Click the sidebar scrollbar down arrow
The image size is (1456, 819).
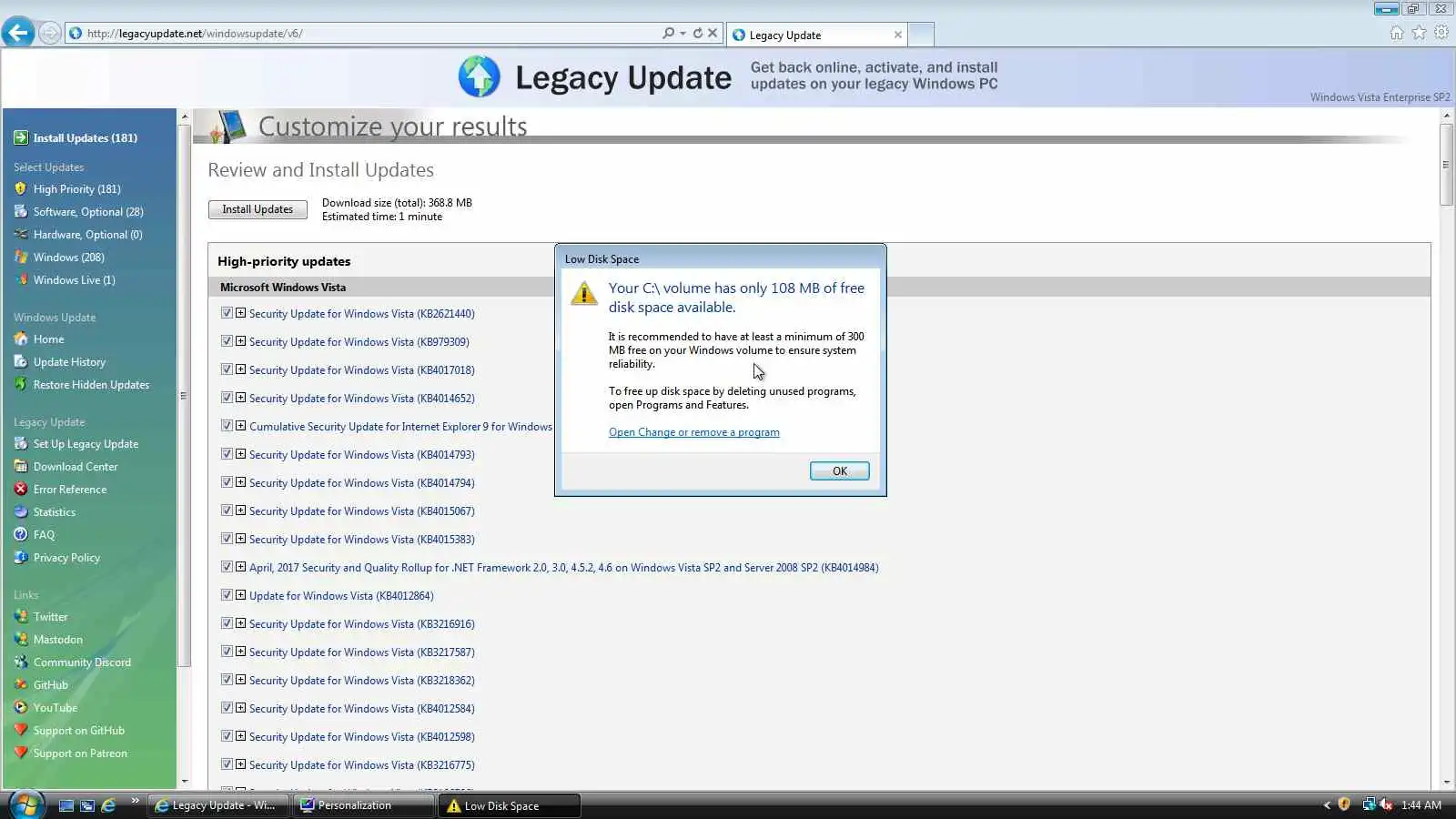point(185,781)
